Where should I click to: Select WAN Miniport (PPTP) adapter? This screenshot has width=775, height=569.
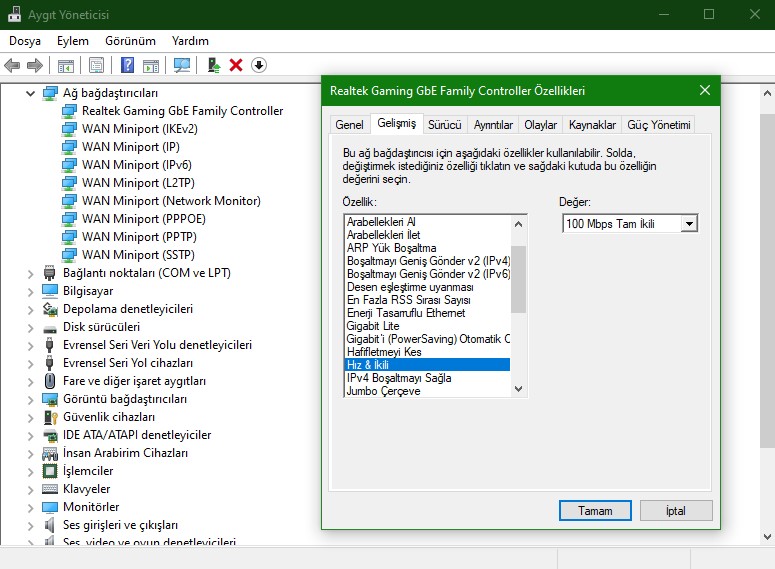(139, 237)
